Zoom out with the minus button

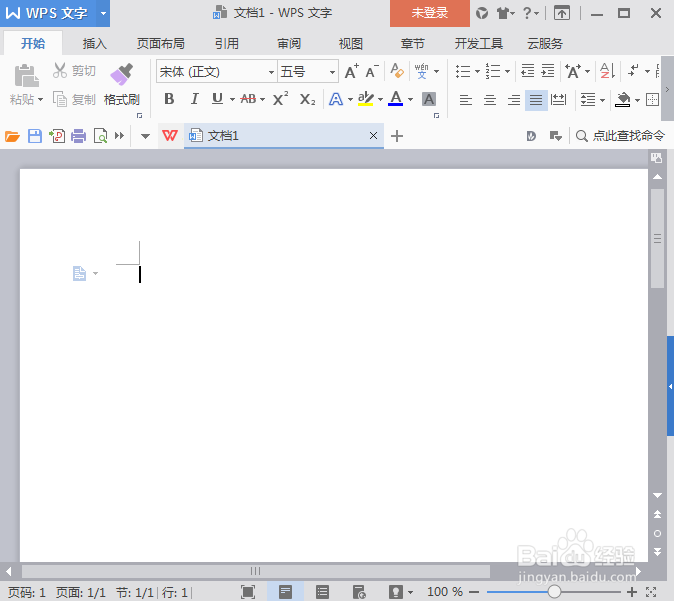[x=474, y=592]
